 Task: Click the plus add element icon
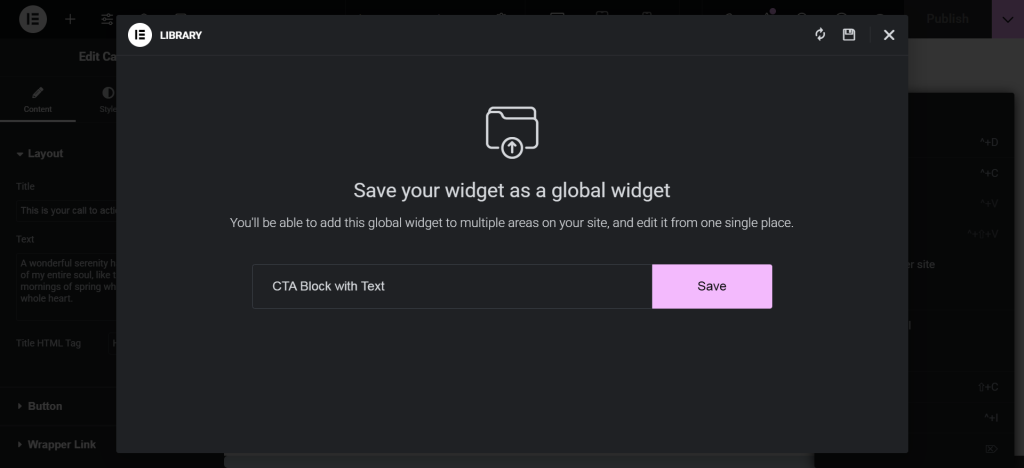point(70,19)
